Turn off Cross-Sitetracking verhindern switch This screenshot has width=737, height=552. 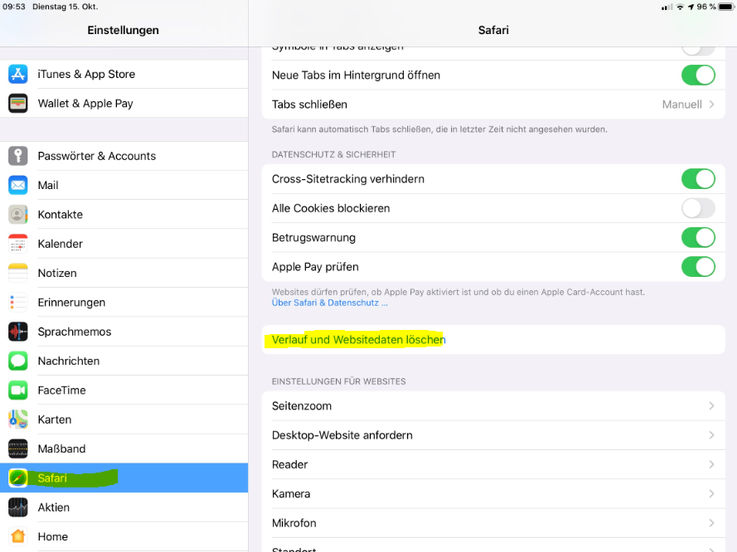pyautogui.click(x=698, y=179)
